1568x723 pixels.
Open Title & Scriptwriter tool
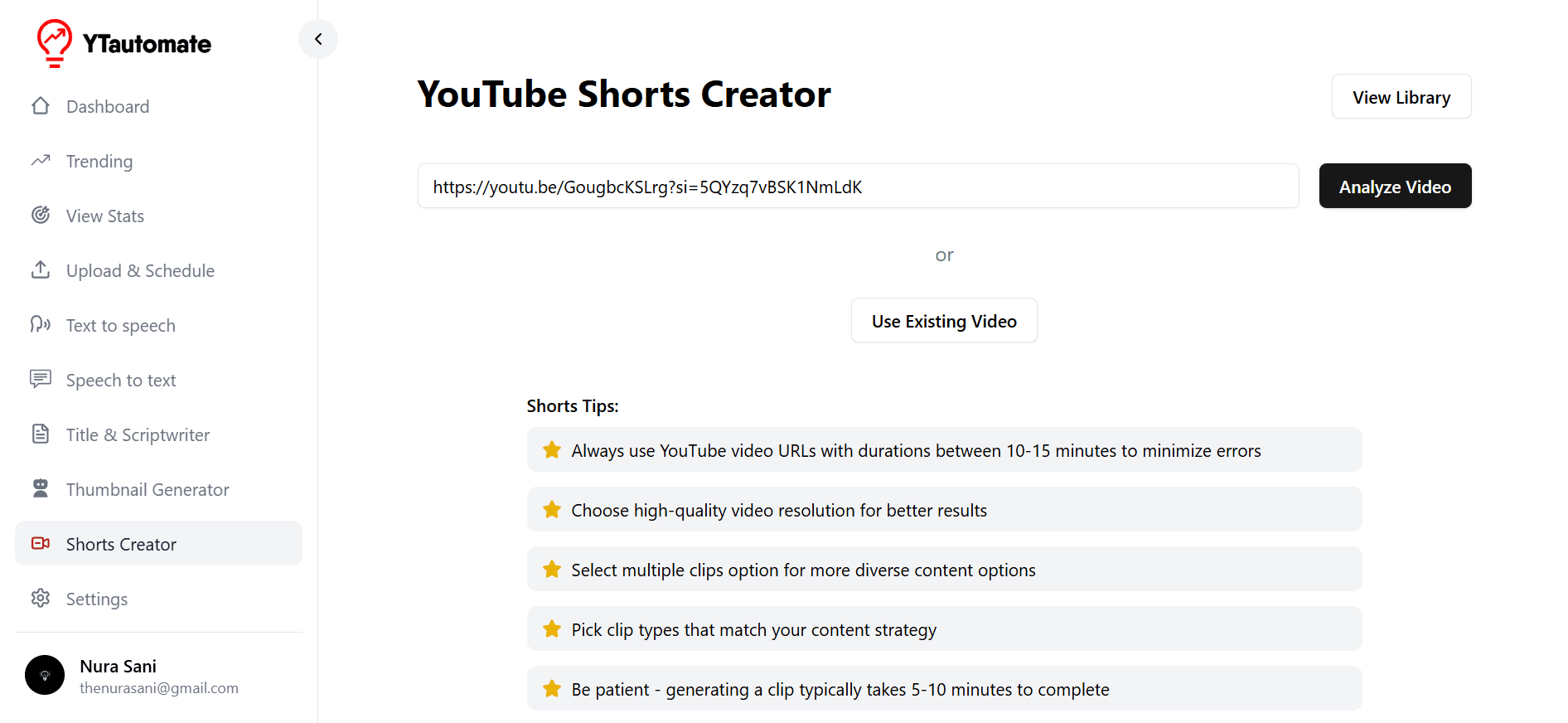(x=158, y=434)
